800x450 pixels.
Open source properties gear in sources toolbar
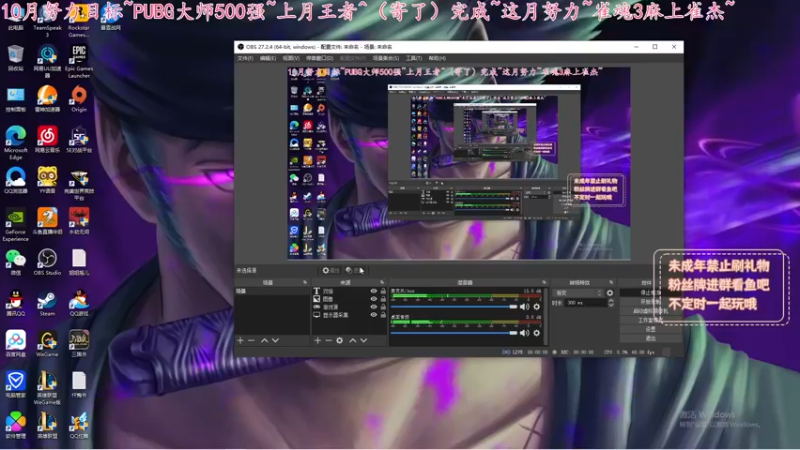[340, 340]
